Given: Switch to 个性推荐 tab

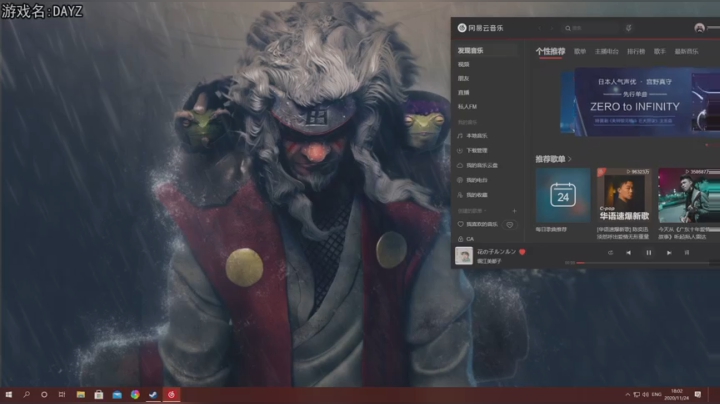Looking at the screenshot, I should pyautogui.click(x=550, y=51).
